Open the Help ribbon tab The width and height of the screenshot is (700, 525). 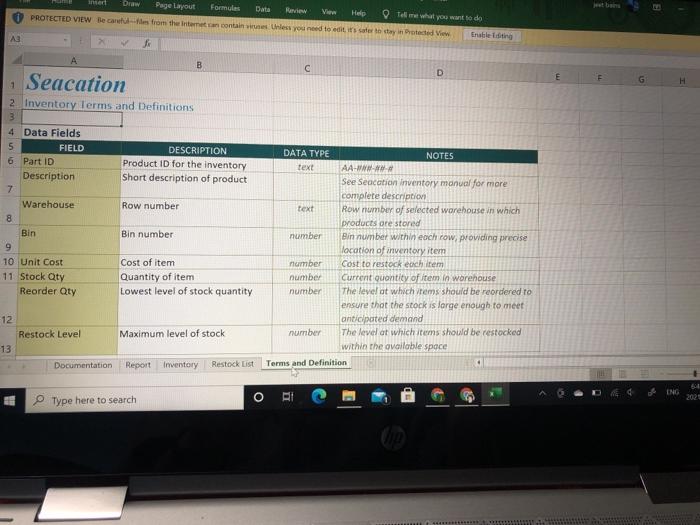[x=358, y=13]
